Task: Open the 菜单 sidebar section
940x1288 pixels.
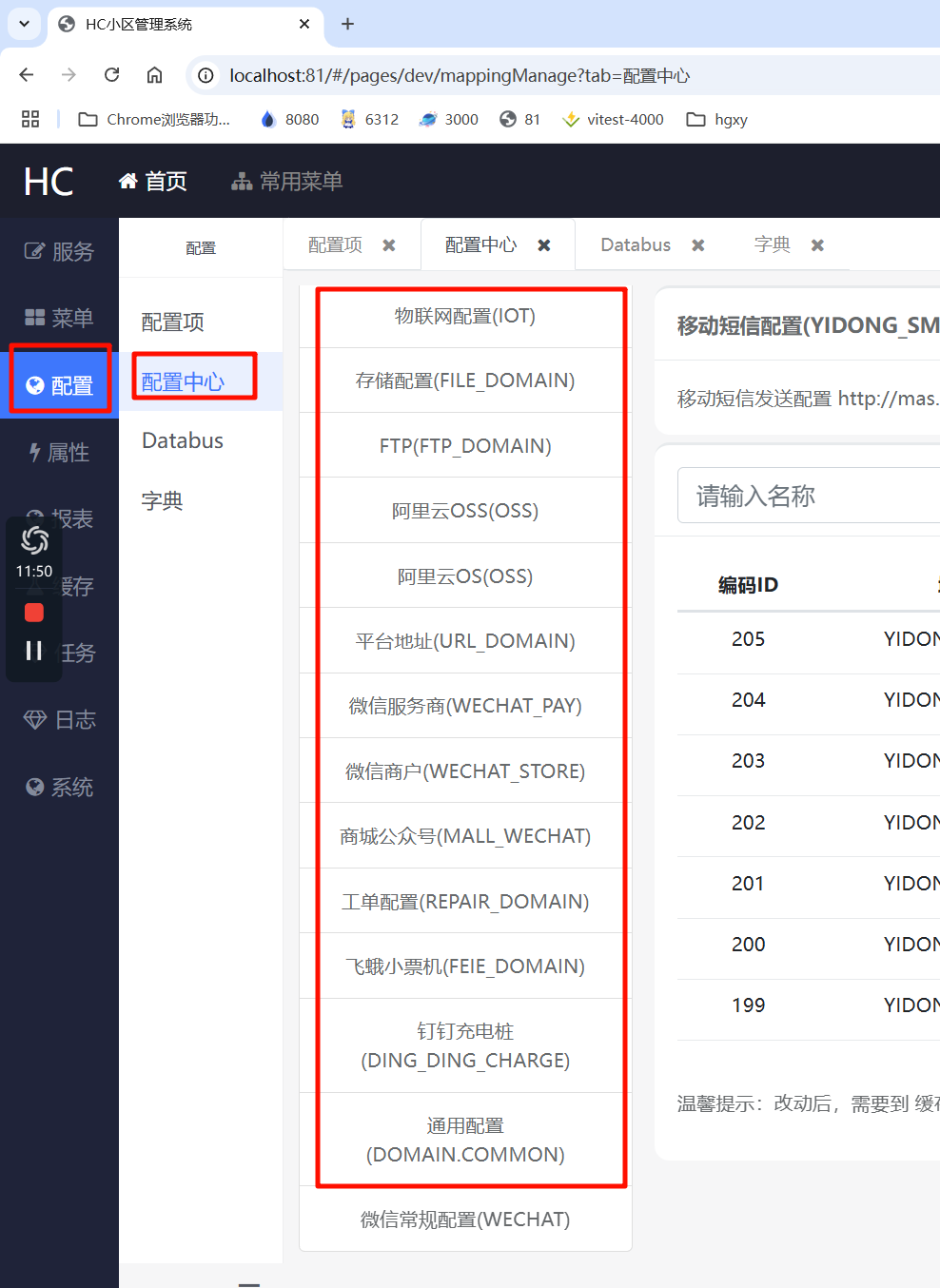Action: point(59,318)
